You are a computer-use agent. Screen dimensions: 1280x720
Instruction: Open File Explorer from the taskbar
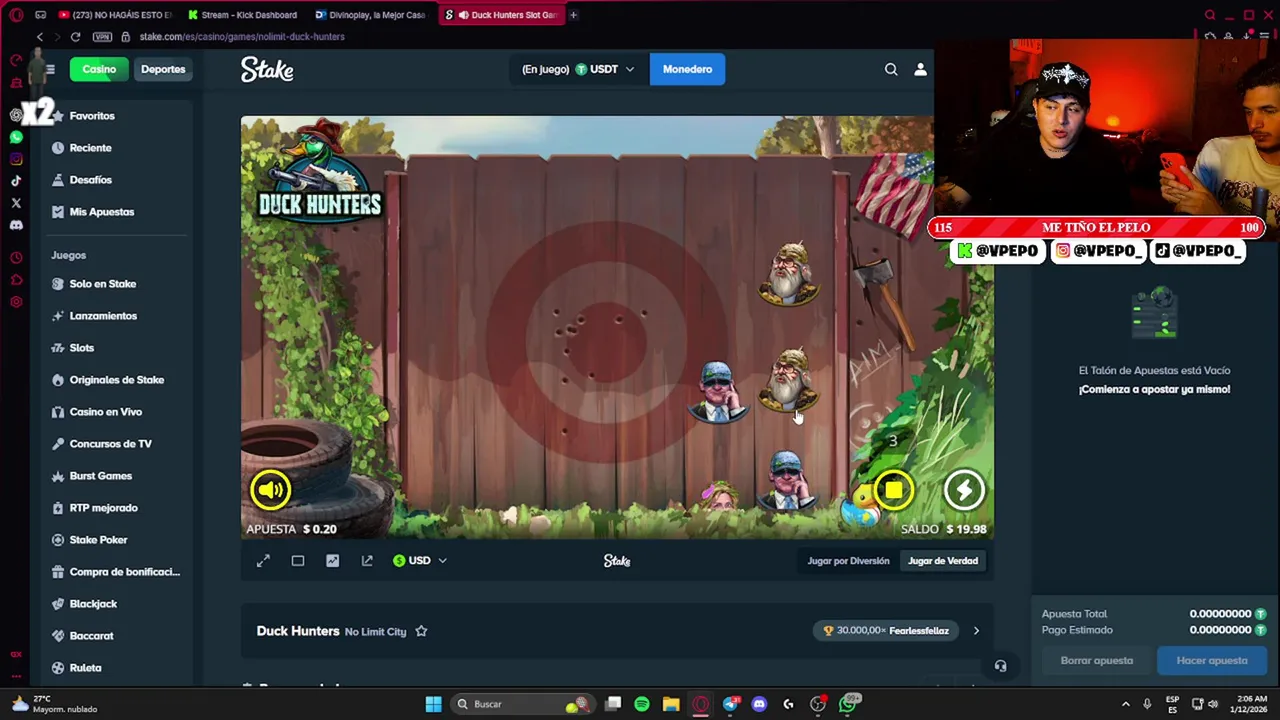tap(671, 704)
